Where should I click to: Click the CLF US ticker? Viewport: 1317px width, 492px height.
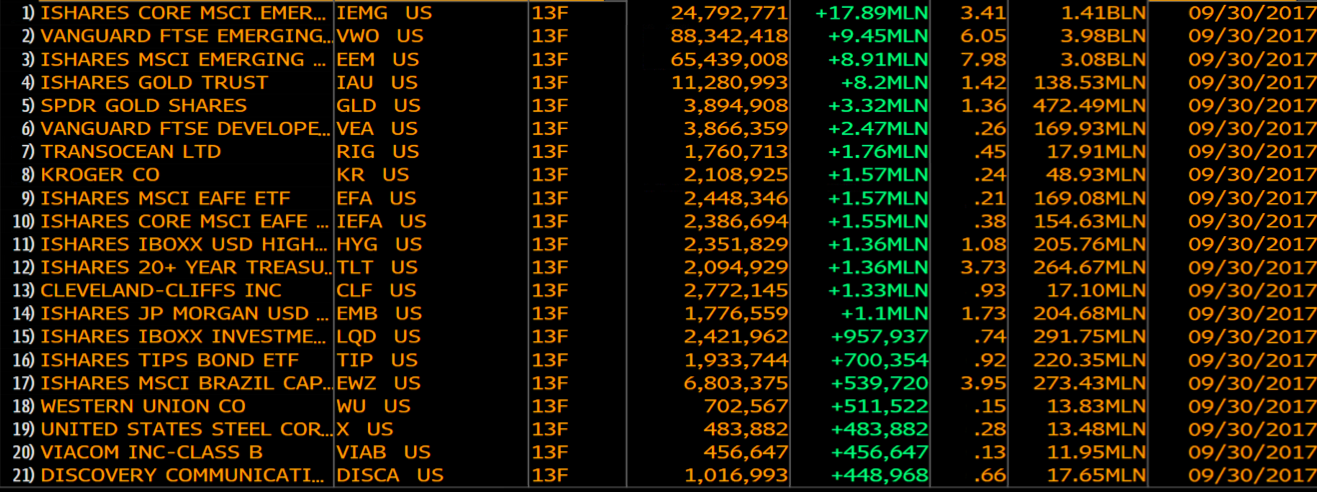376,290
